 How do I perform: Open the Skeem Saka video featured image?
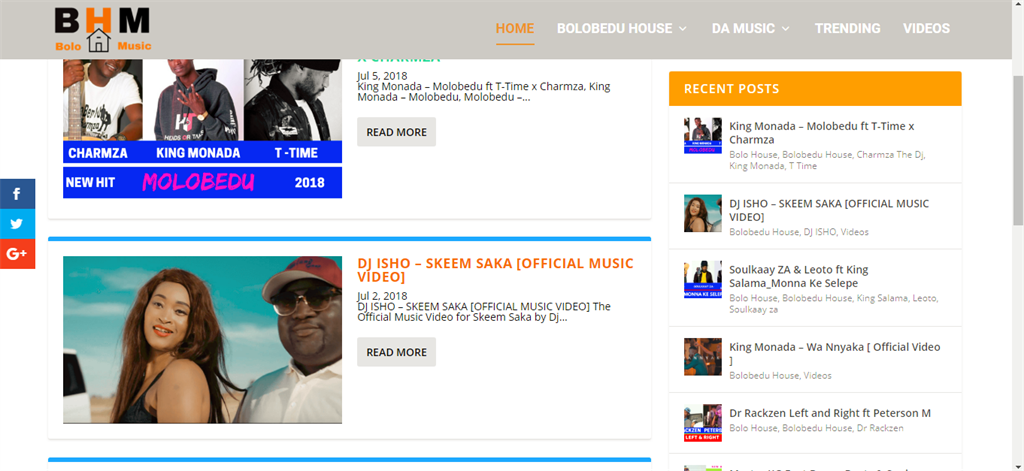click(x=202, y=340)
